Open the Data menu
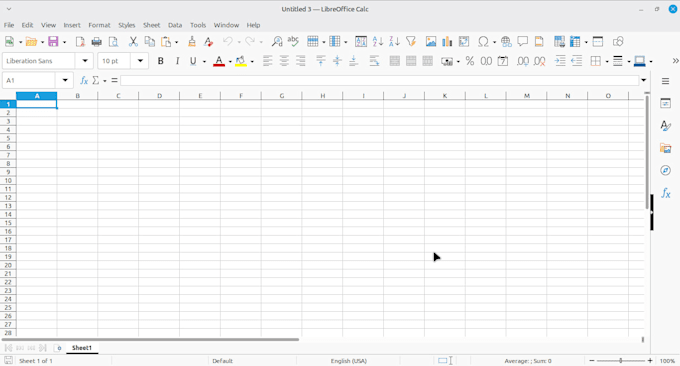Screen dimensions: 680x366 (x=175, y=25)
